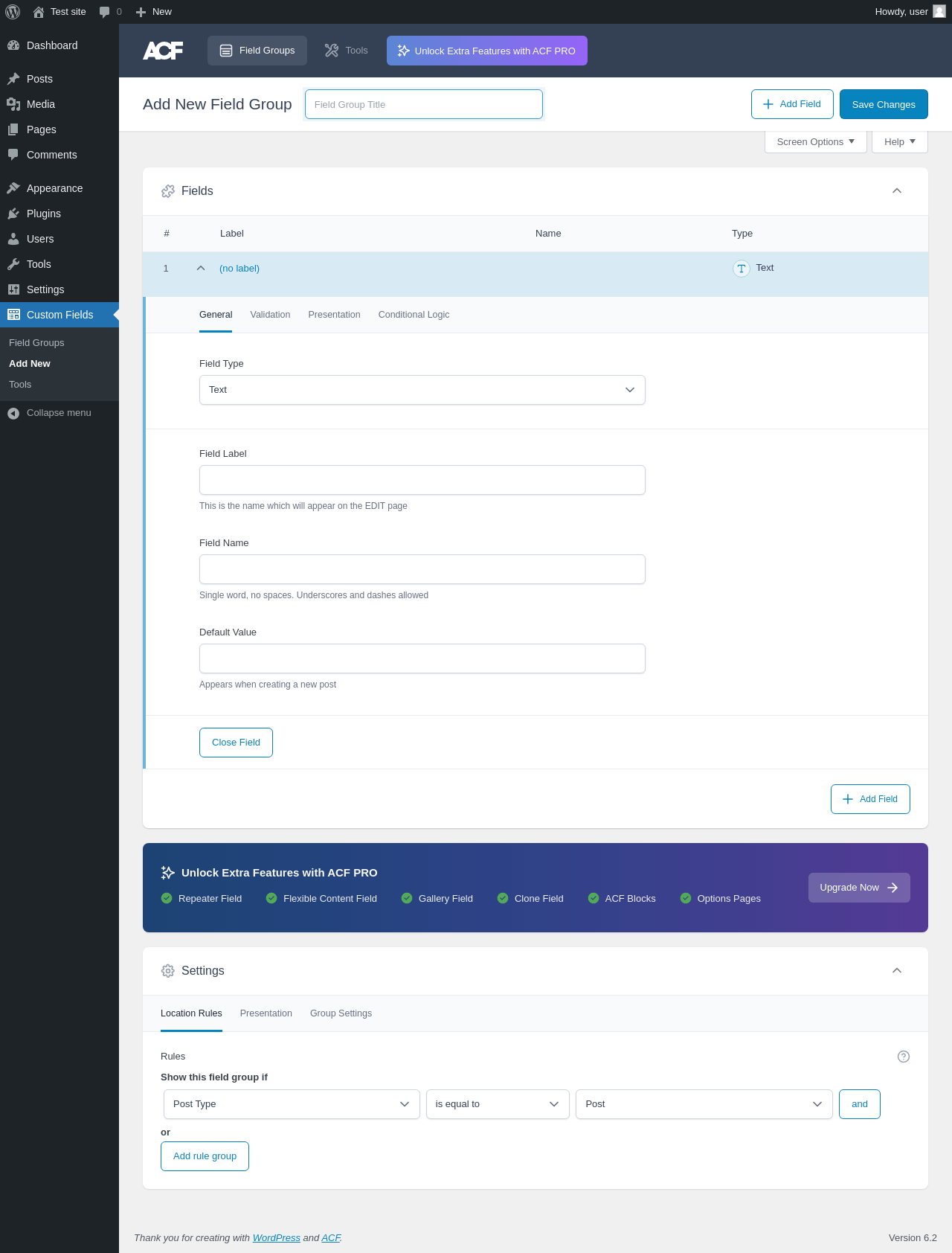The height and width of the screenshot is (1253, 952).
Task: Switch to the Validation tab
Action: pos(270,315)
